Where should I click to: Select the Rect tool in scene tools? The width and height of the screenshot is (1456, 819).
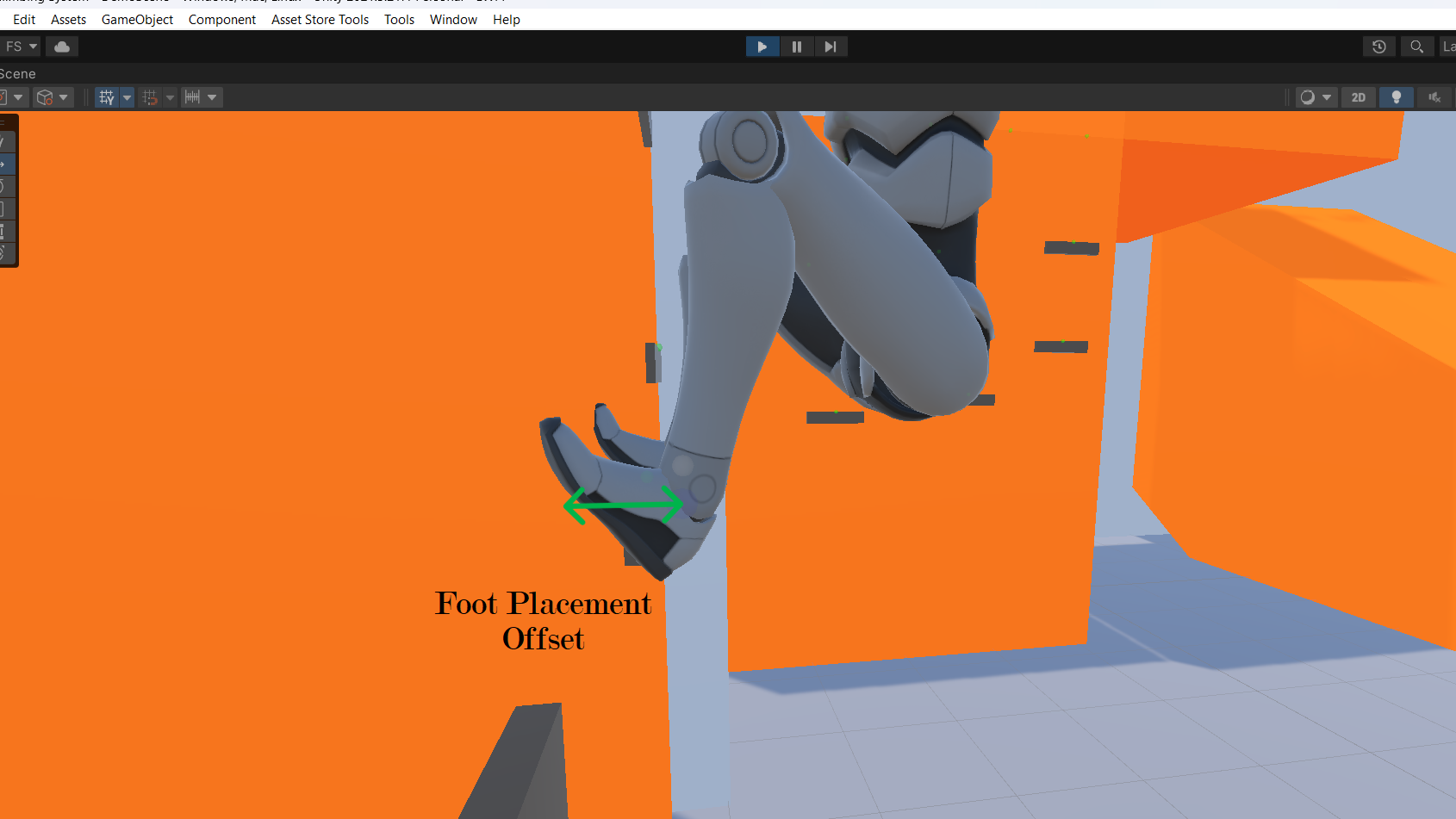click(4, 231)
